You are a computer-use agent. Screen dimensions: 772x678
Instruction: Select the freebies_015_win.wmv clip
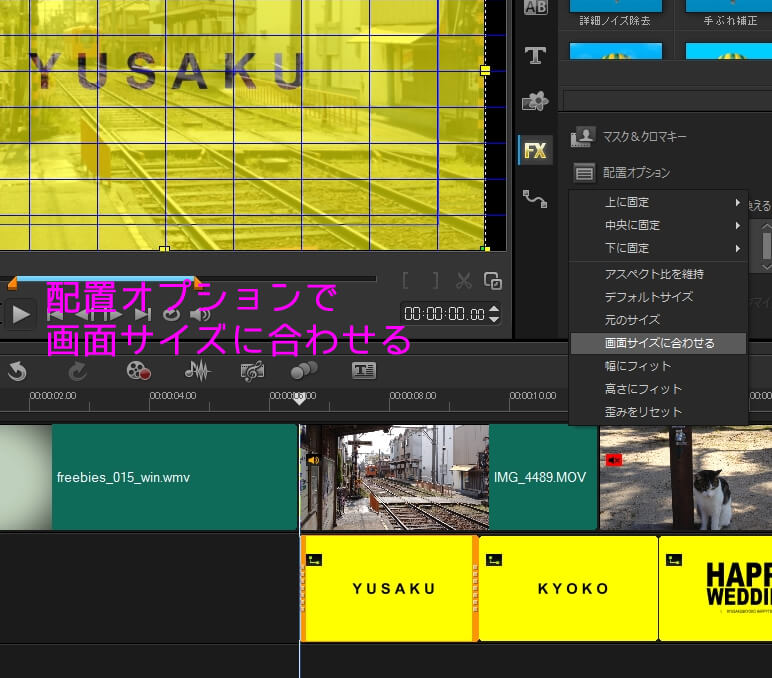[148, 477]
